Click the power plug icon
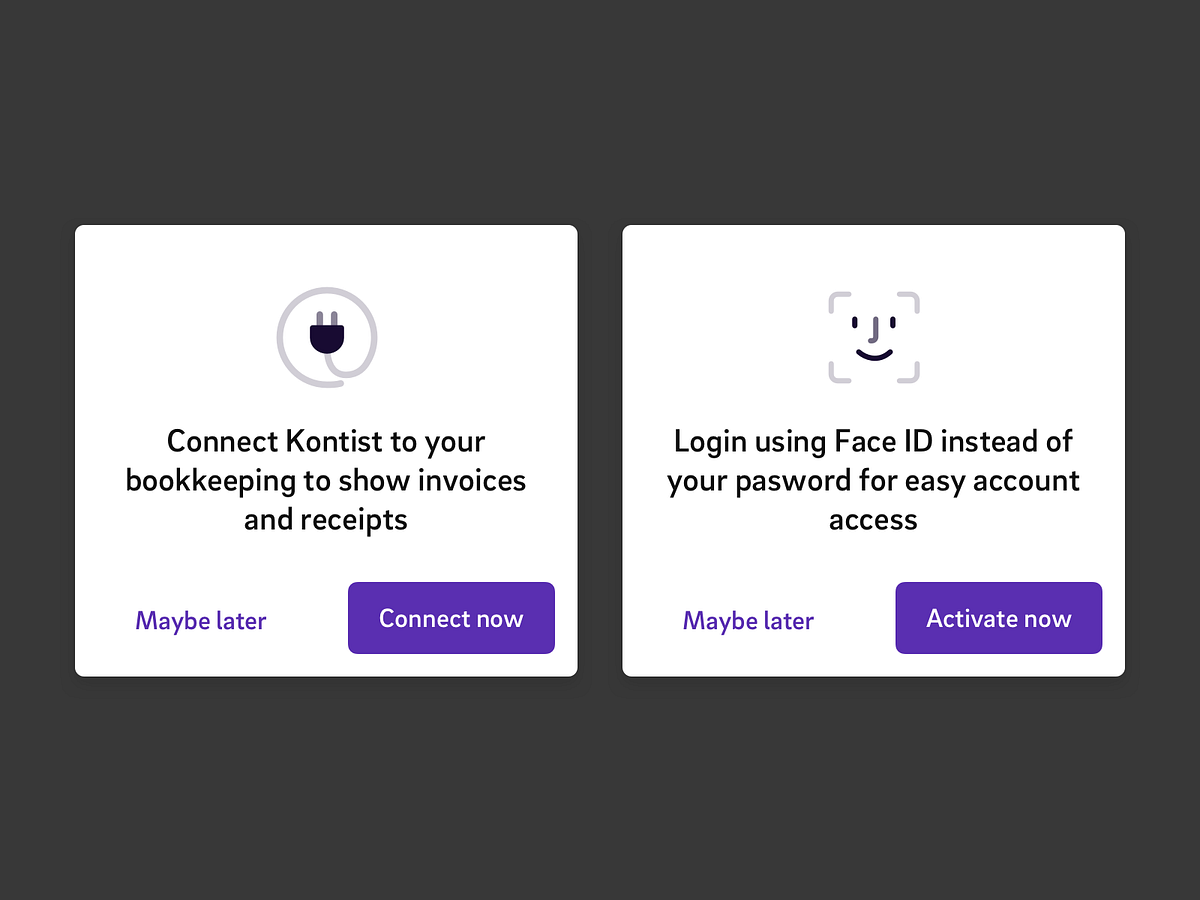The image size is (1200, 900). point(327,335)
